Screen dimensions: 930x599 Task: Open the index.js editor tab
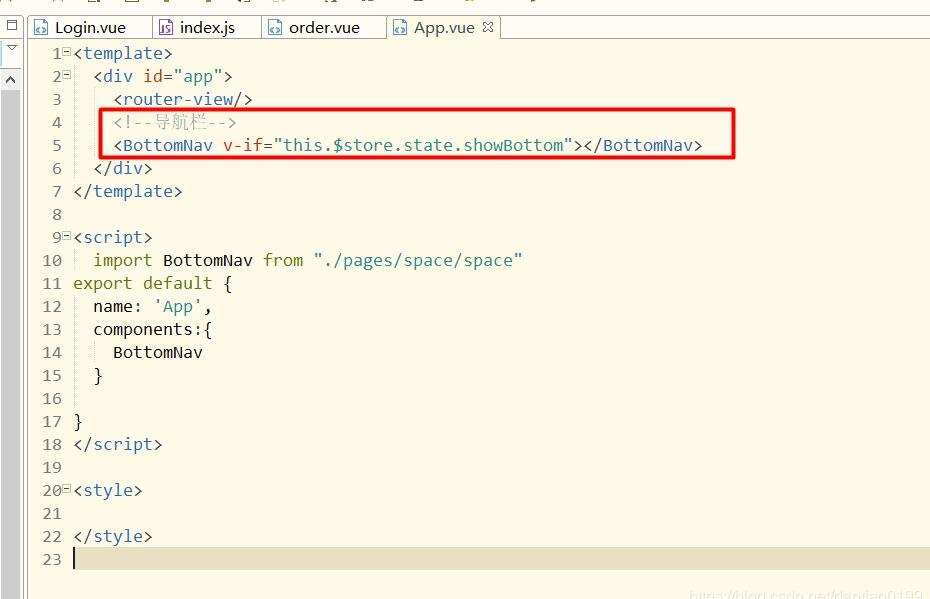[206, 28]
